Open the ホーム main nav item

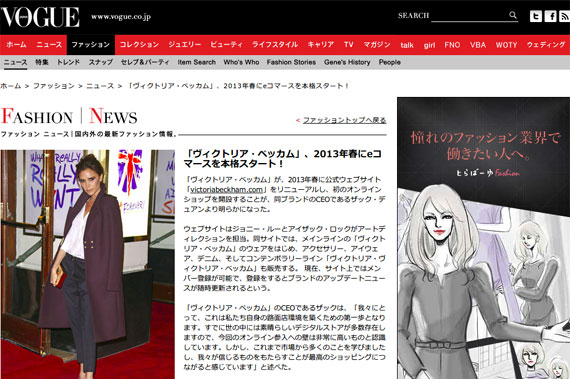coord(16,45)
